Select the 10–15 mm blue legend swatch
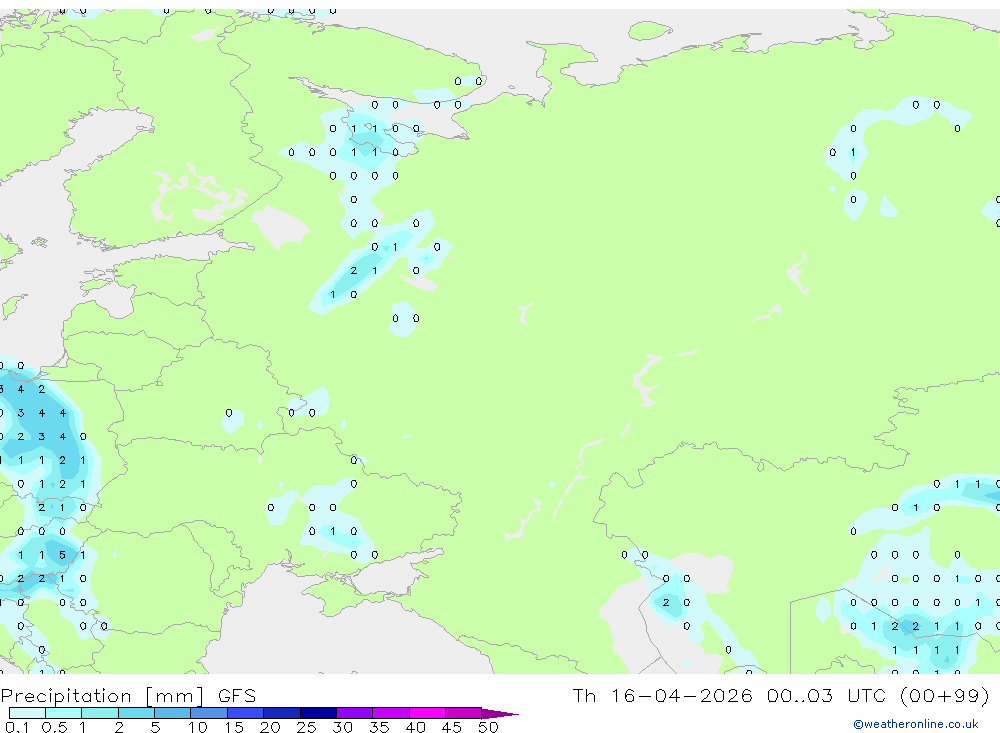 pos(209,713)
